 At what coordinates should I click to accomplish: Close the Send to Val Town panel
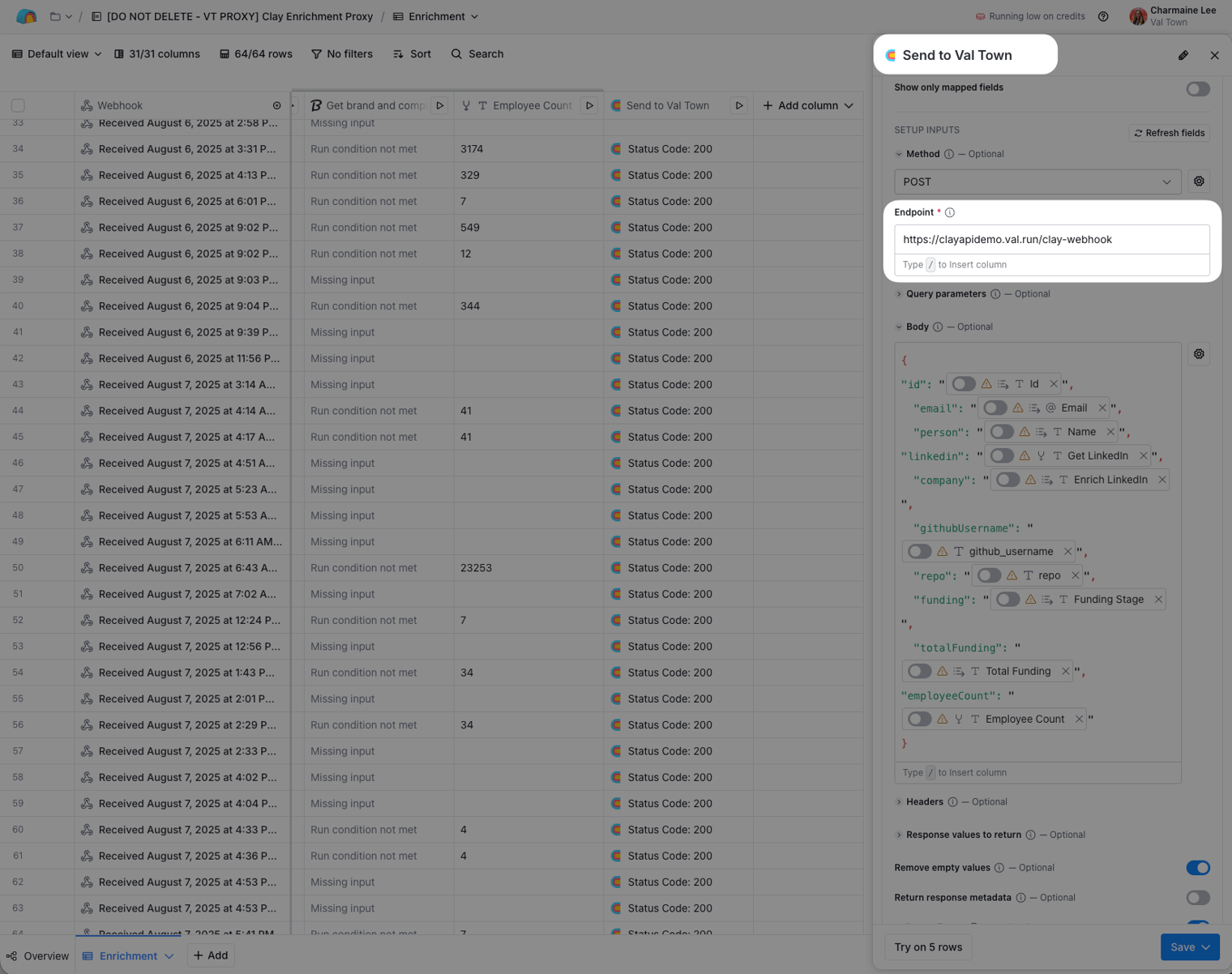coord(1214,55)
